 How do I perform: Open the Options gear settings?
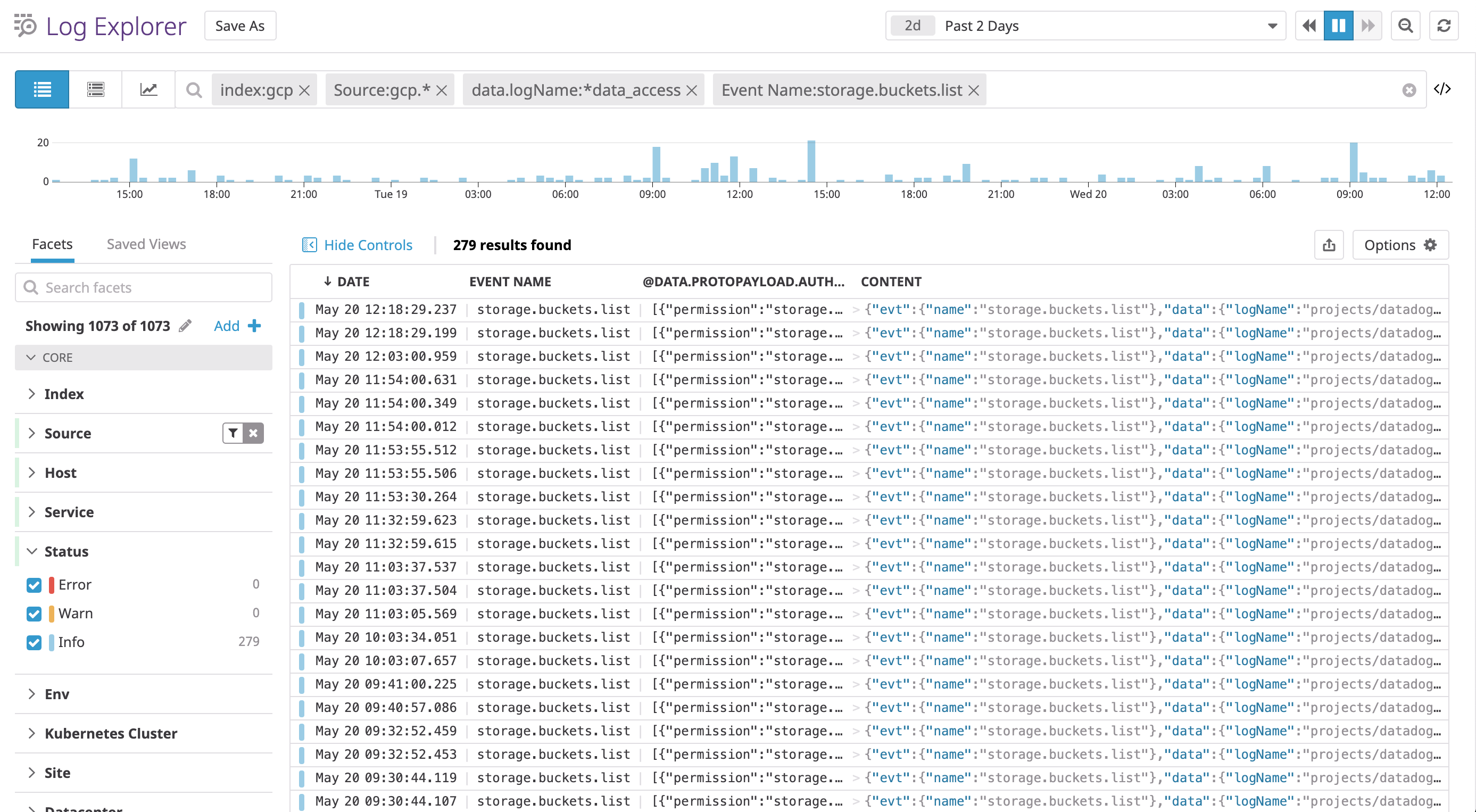tap(1400, 245)
